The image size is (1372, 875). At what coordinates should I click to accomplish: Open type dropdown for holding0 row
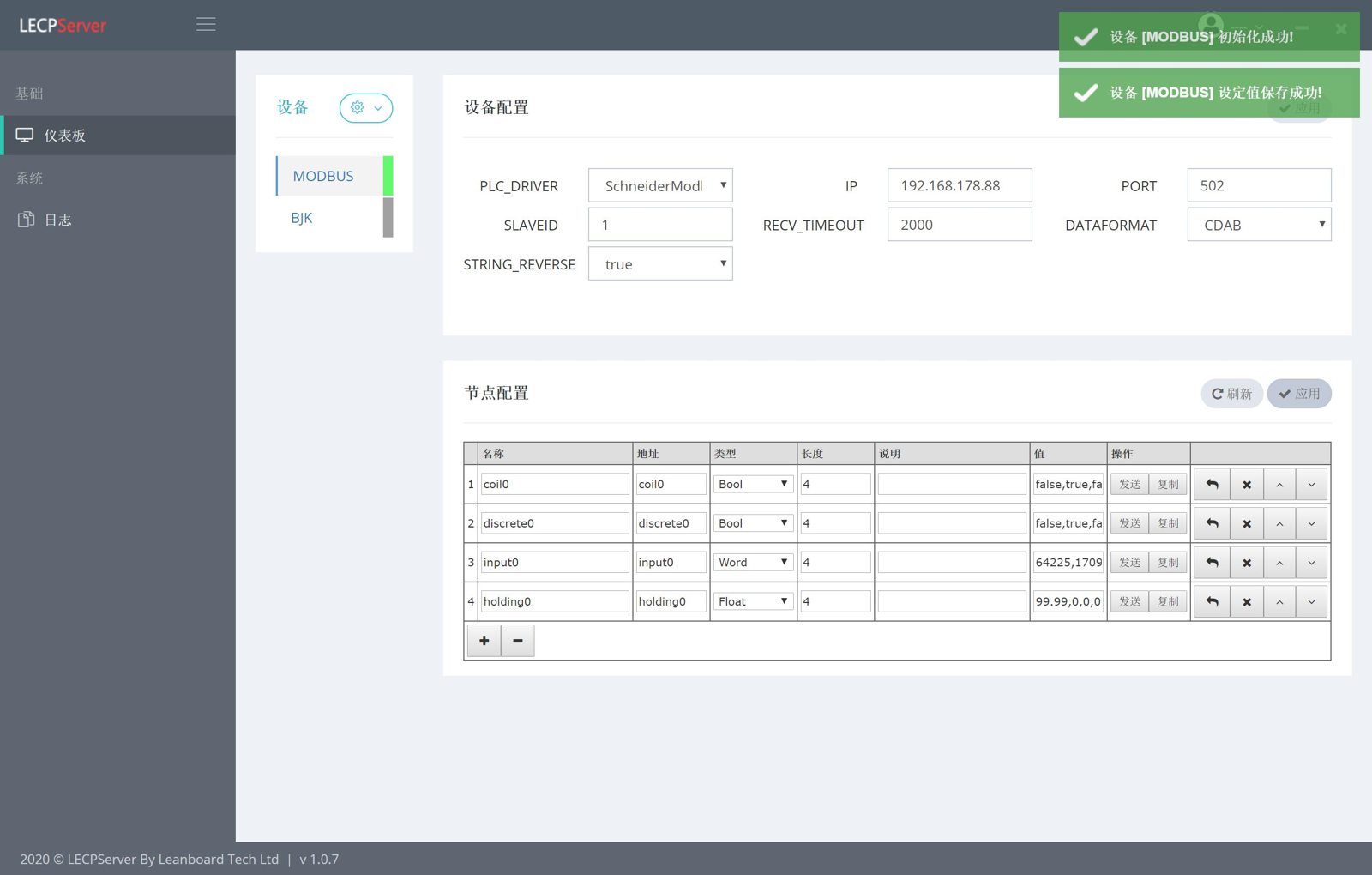[753, 601]
